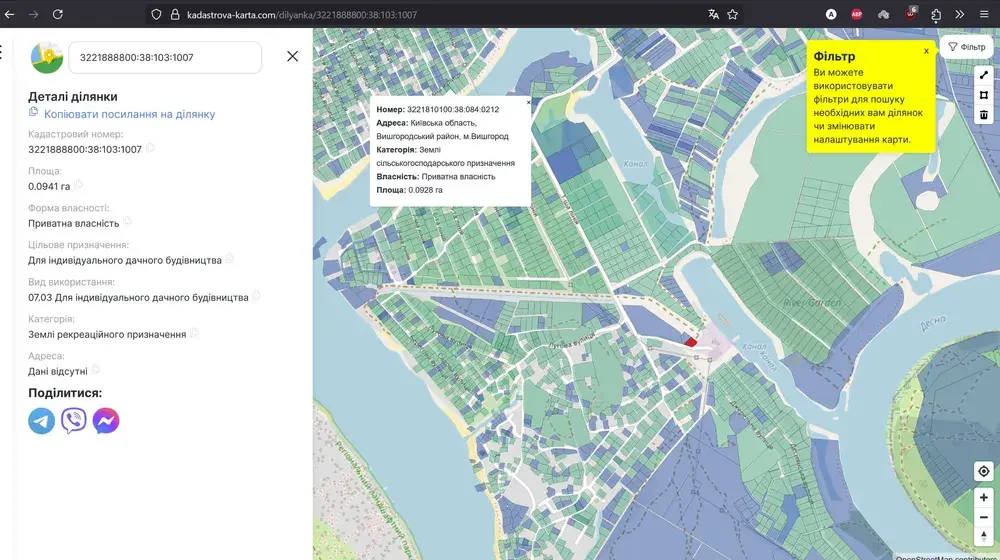Click Копіювати посилання на ділянку link
Image resolution: width=1000 pixels, height=560 pixels.
click(x=129, y=114)
